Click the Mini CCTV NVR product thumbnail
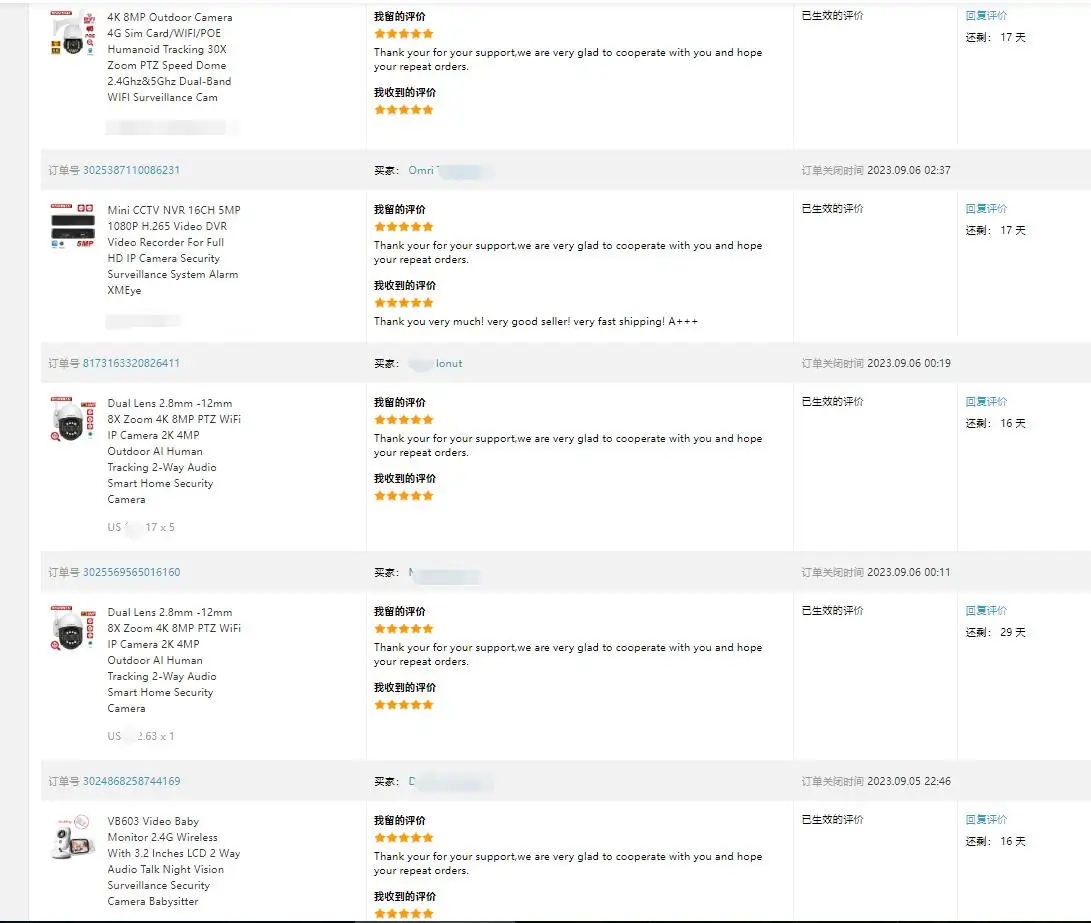 [x=72, y=225]
